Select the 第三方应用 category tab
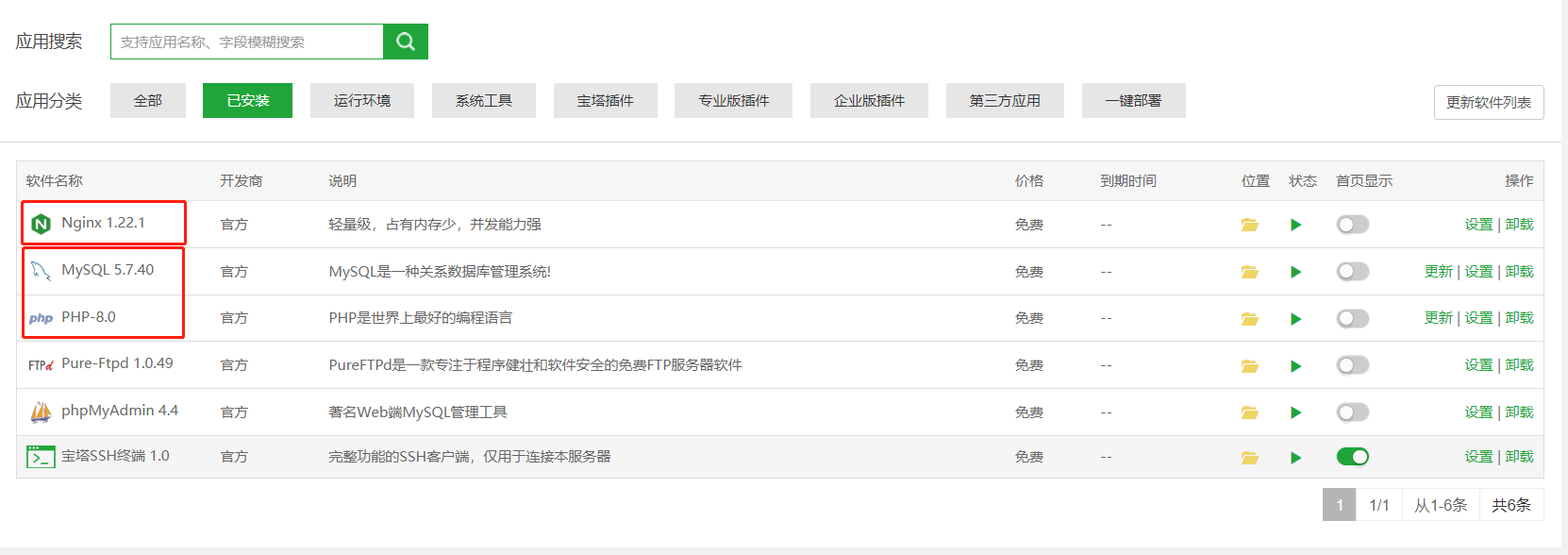 [x=1005, y=100]
